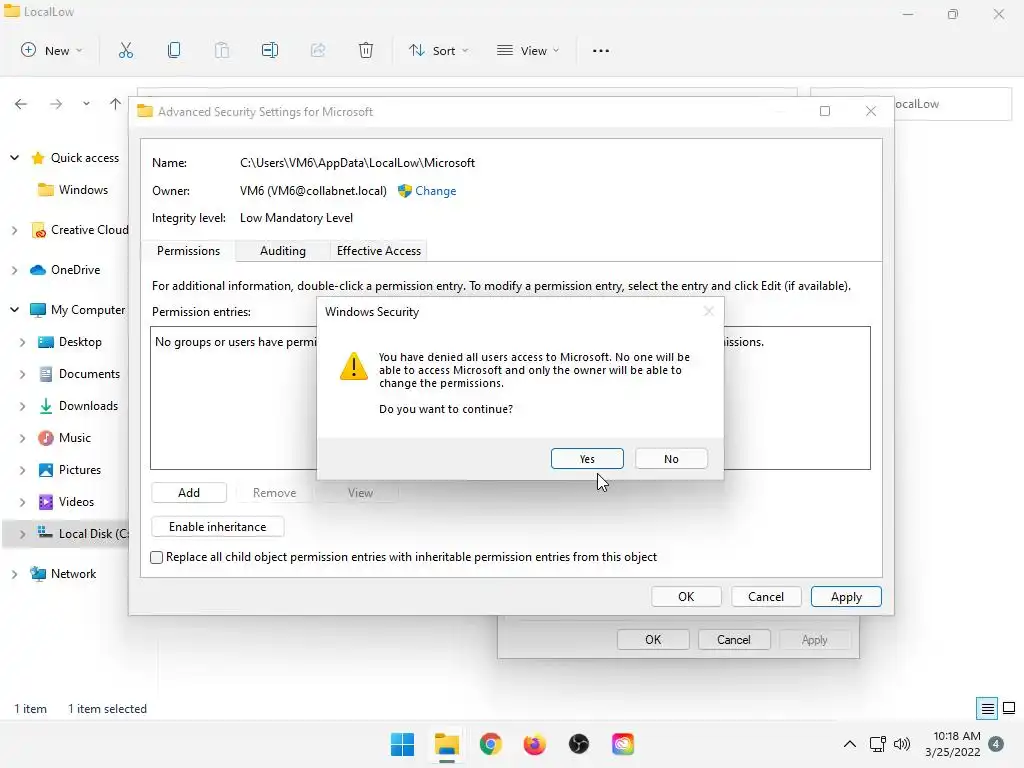Launch Firefox from the taskbar
Image resolution: width=1024 pixels, height=768 pixels.
click(x=534, y=744)
